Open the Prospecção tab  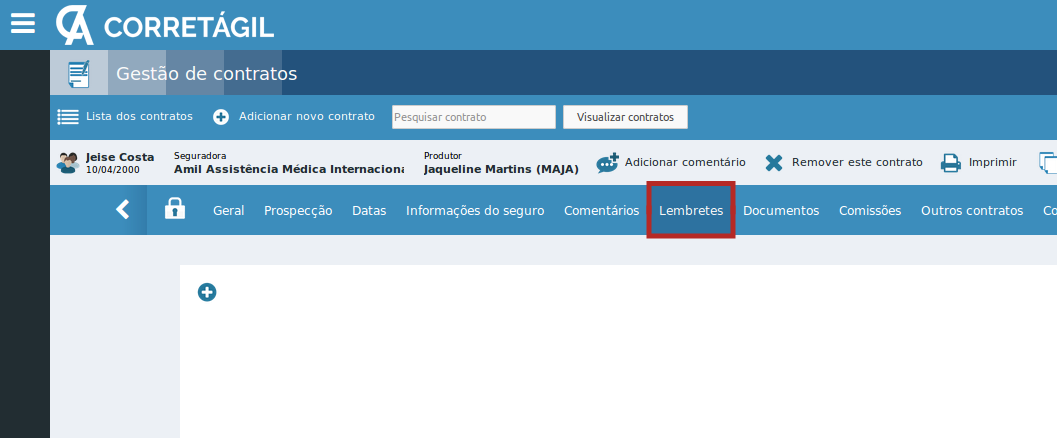tap(298, 211)
